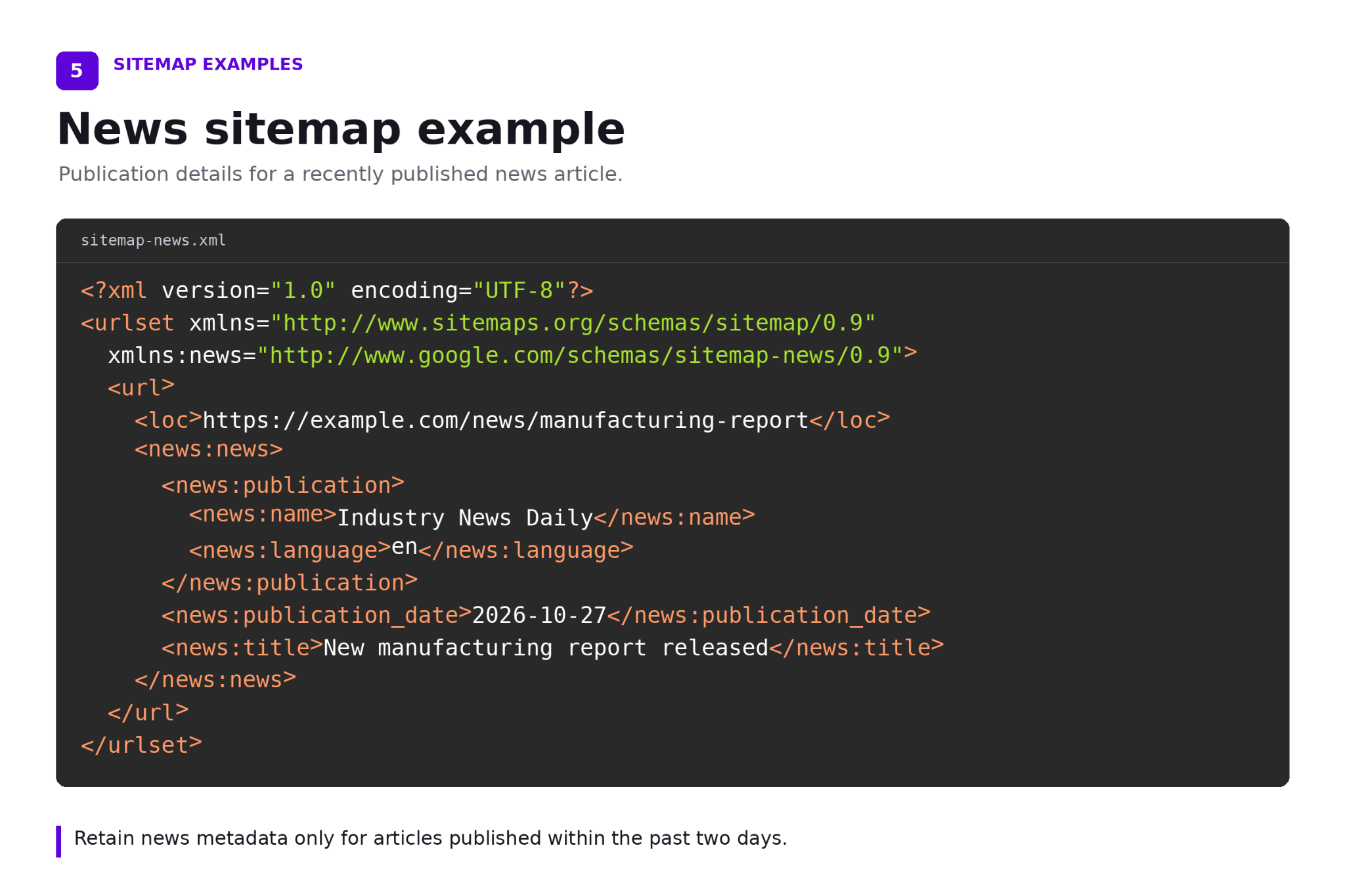Click the file name 'sitemap-news.xml'

point(153,240)
